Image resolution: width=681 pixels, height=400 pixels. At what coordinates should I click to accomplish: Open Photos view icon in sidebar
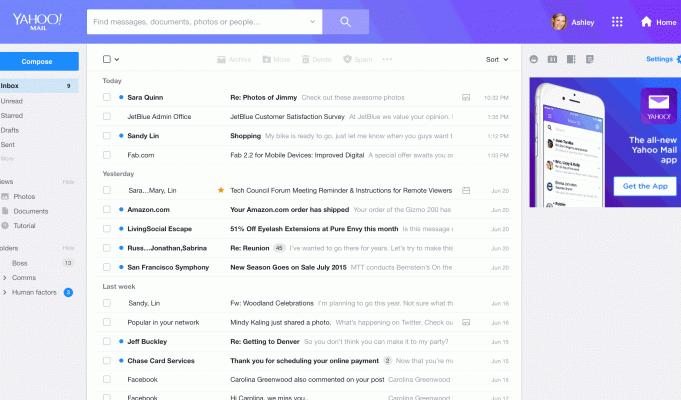click(5, 196)
